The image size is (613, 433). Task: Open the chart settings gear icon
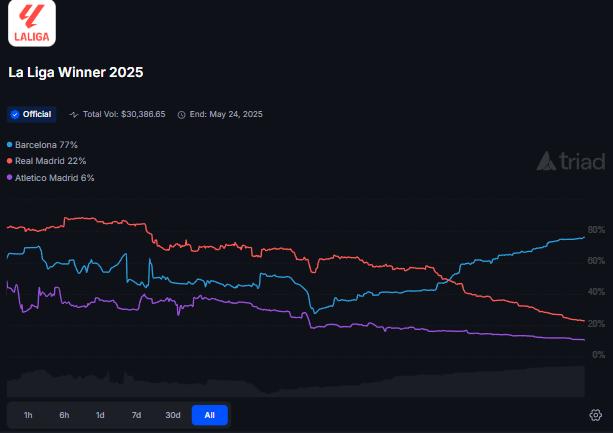pos(595,415)
